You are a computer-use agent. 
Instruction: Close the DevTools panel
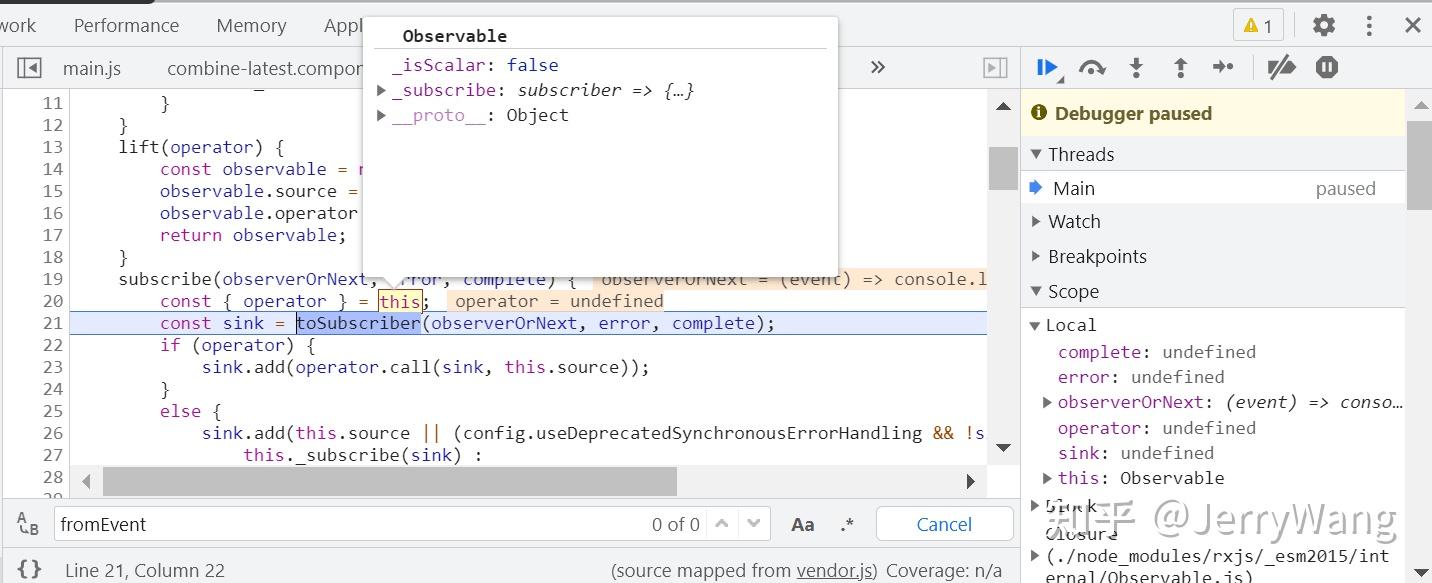(1413, 26)
